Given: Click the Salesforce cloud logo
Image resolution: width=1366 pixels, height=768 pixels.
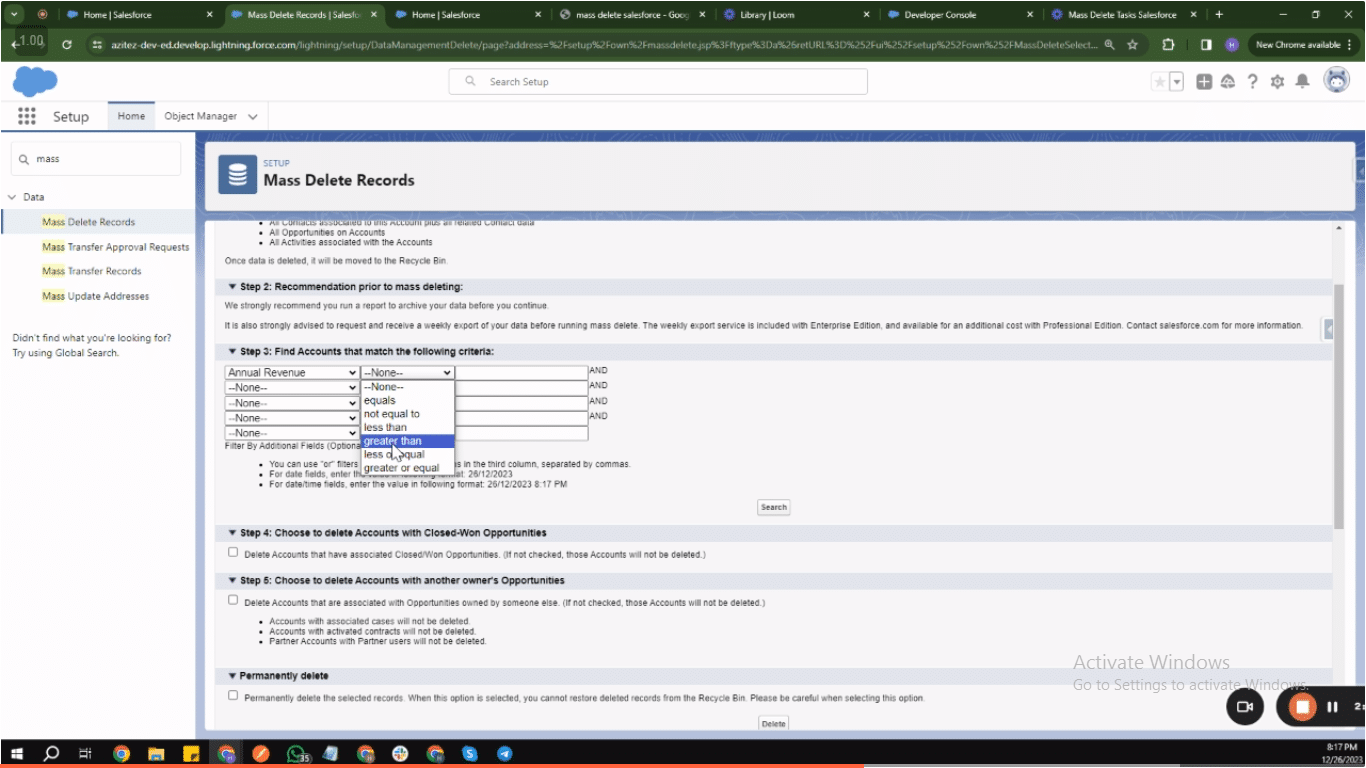Looking at the screenshot, I should coord(35,81).
